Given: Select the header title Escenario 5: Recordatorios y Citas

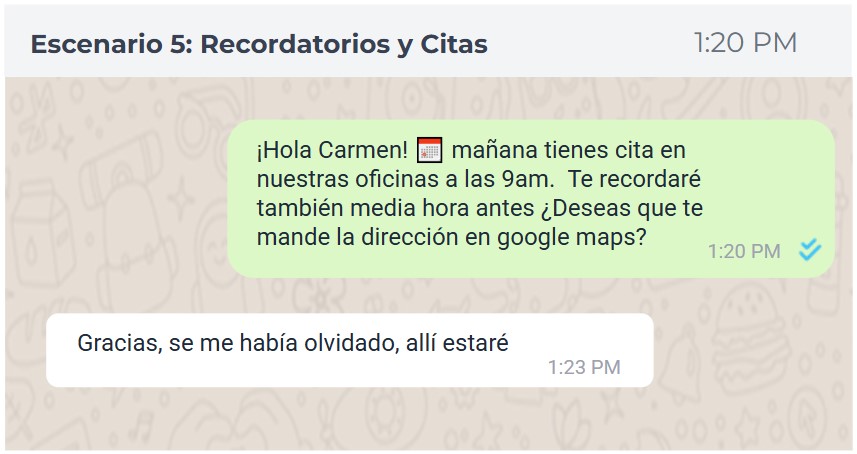Looking at the screenshot, I should click(x=259, y=44).
